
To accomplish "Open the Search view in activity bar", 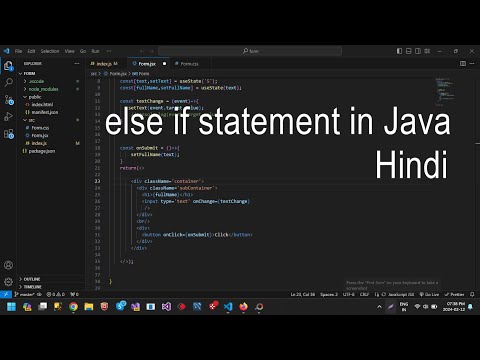I will (x=8, y=82).
